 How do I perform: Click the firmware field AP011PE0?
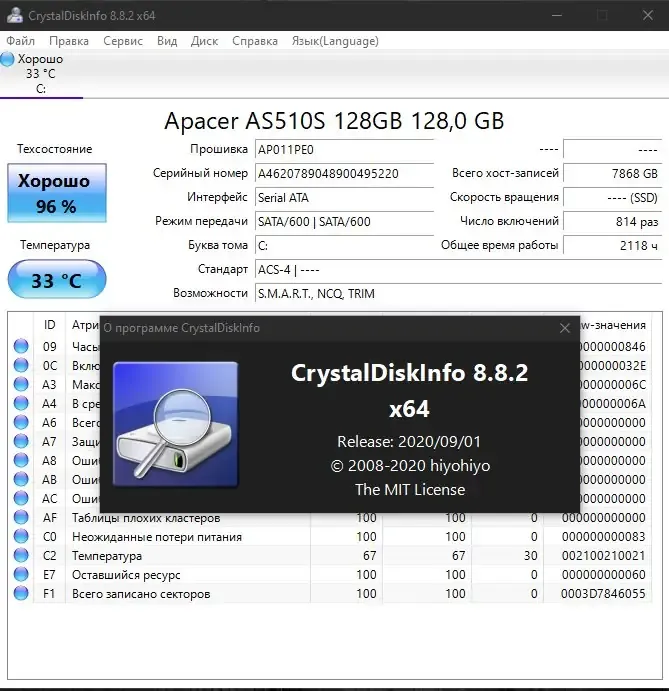344,150
